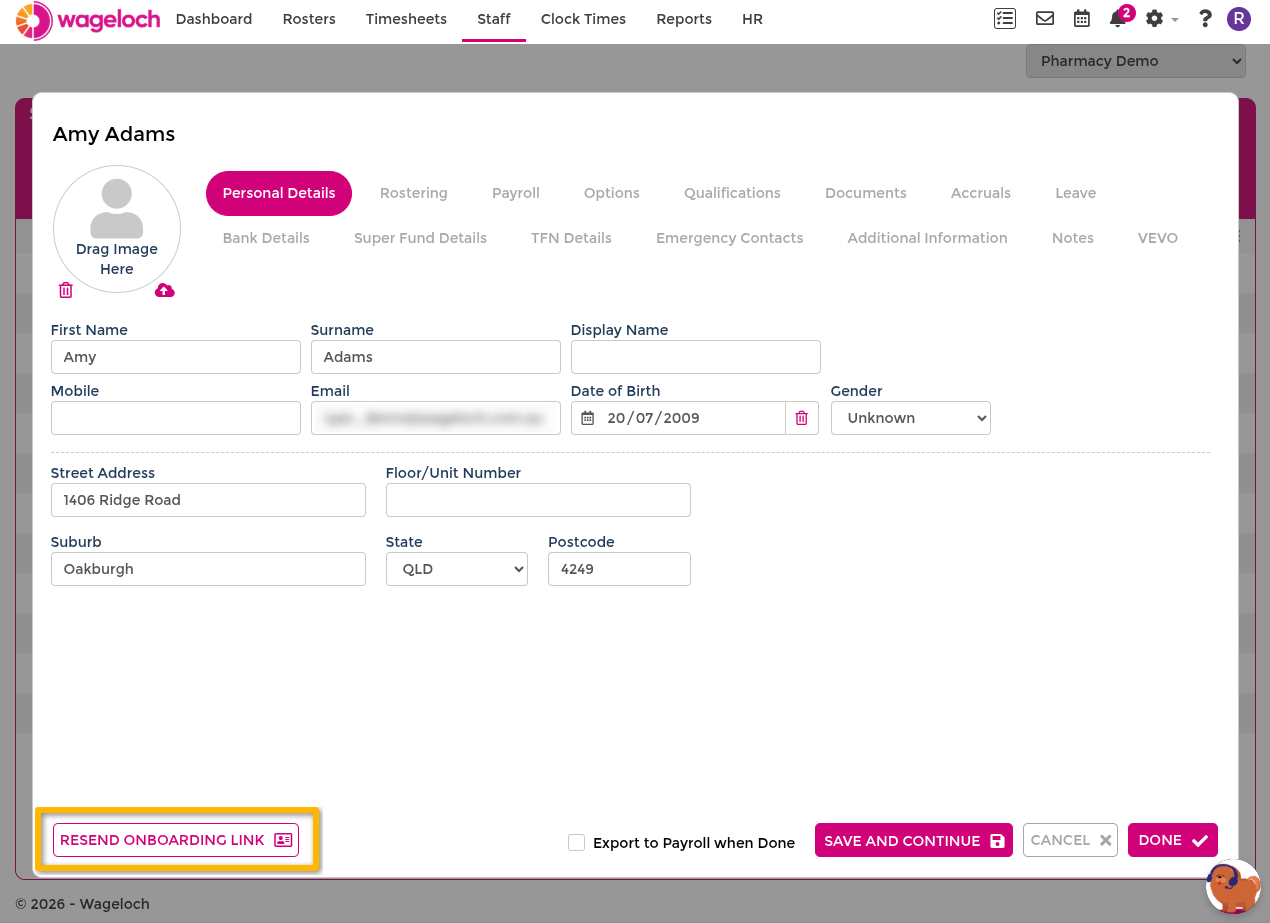This screenshot has height=923, width=1270.
Task: Click the empty Display Name field
Action: pos(696,357)
